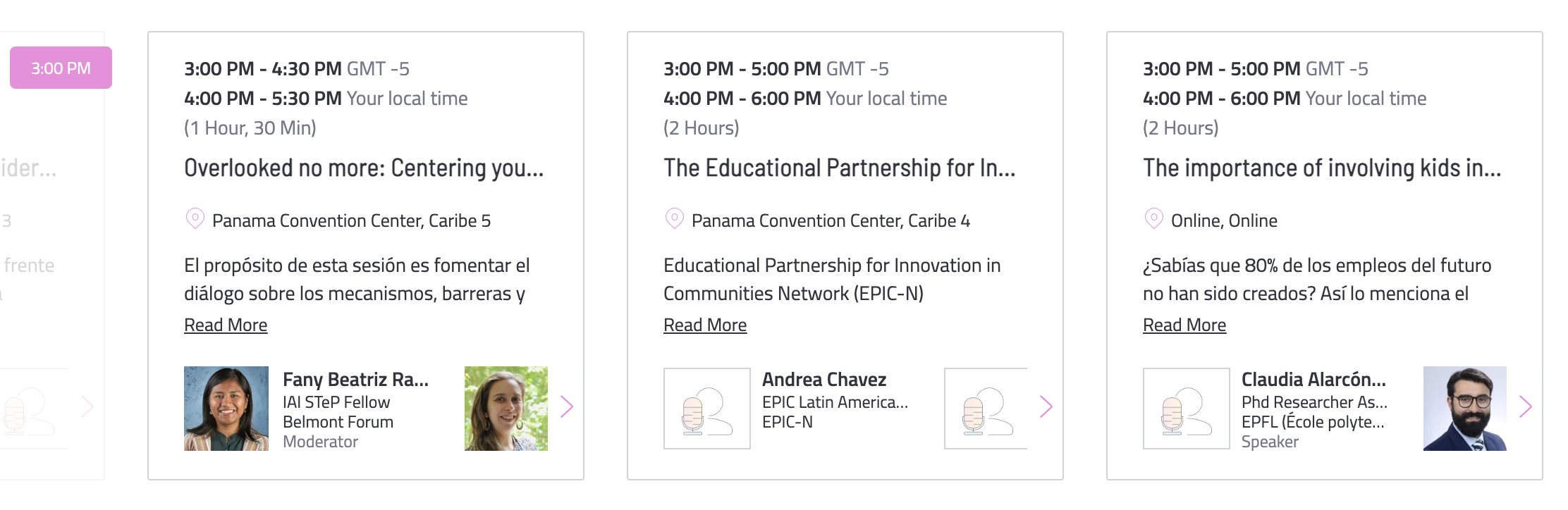
Task: Open Read More under ¿Sabías que description
Action: coord(1184,325)
